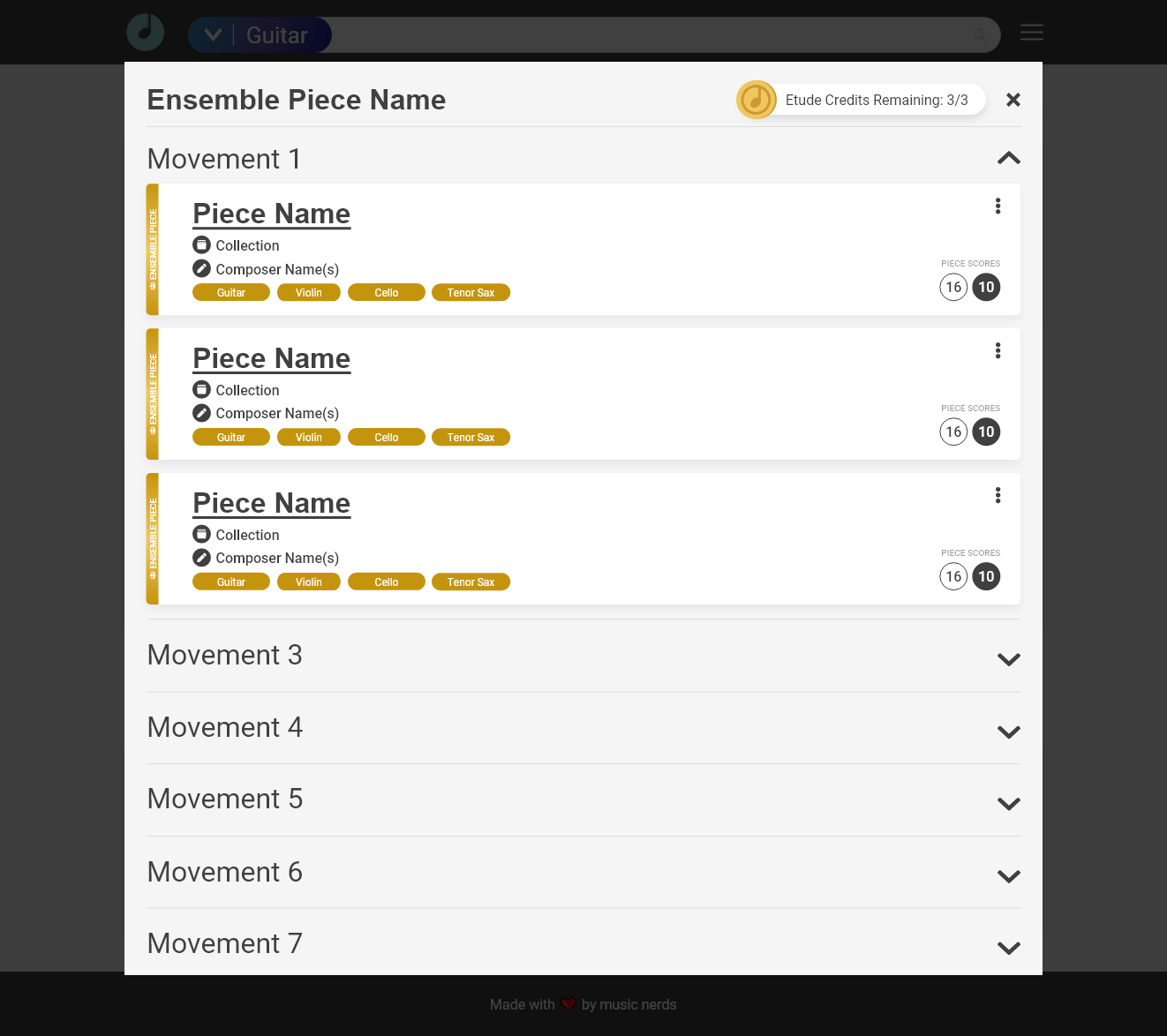
Task: Click score 16 badge on third piece
Action: (x=953, y=577)
